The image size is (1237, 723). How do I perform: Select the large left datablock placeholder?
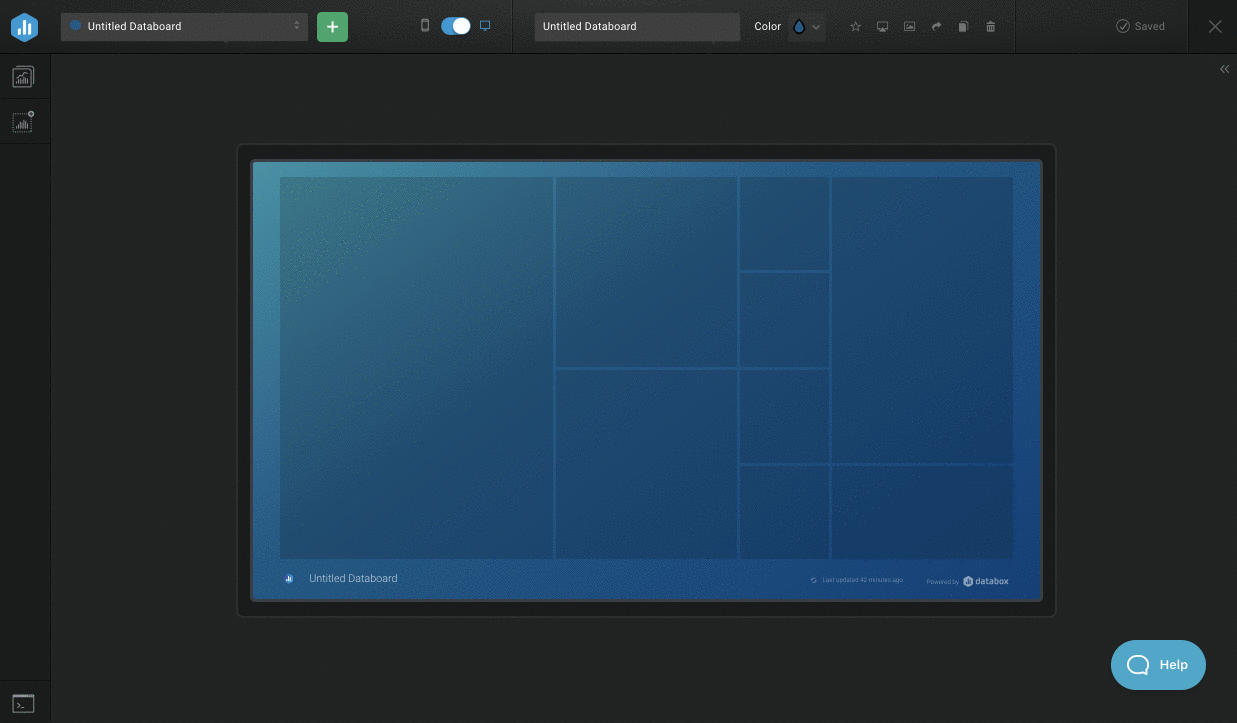click(416, 367)
